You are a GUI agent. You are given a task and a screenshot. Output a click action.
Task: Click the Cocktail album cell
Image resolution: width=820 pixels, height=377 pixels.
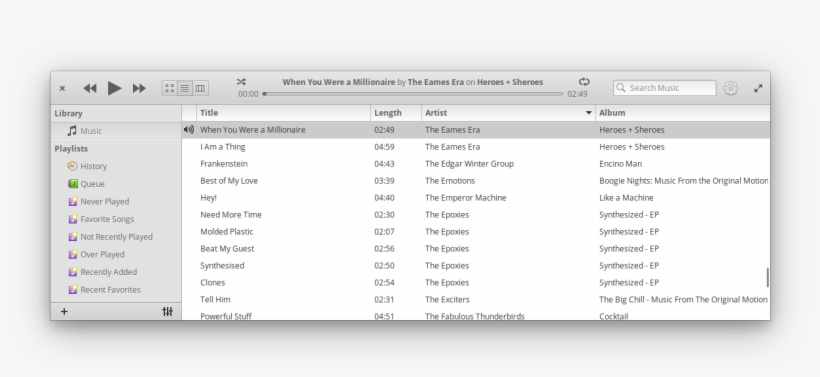pos(613,316)
